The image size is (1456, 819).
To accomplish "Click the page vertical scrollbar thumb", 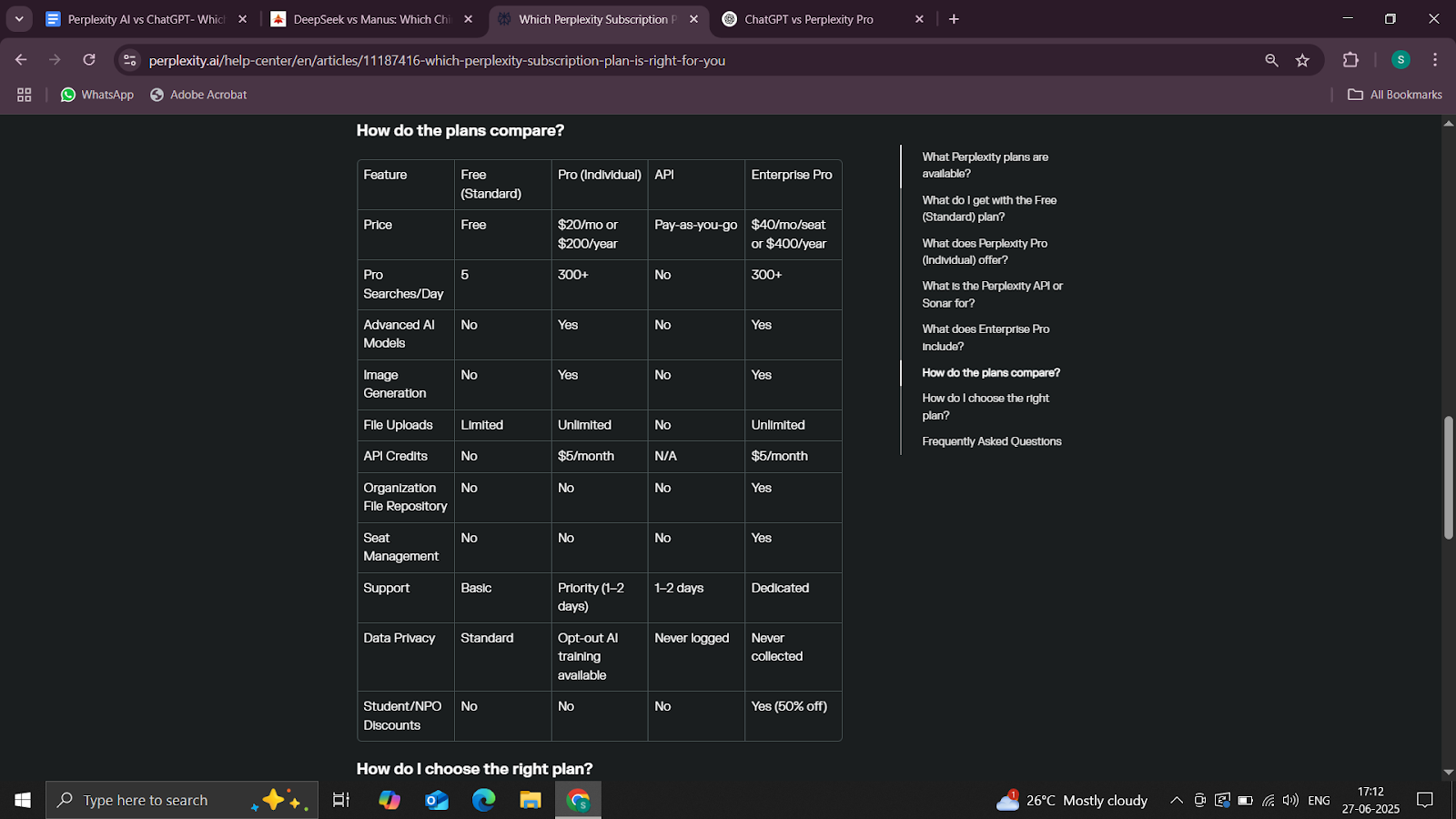I will tap(1448, 478).
